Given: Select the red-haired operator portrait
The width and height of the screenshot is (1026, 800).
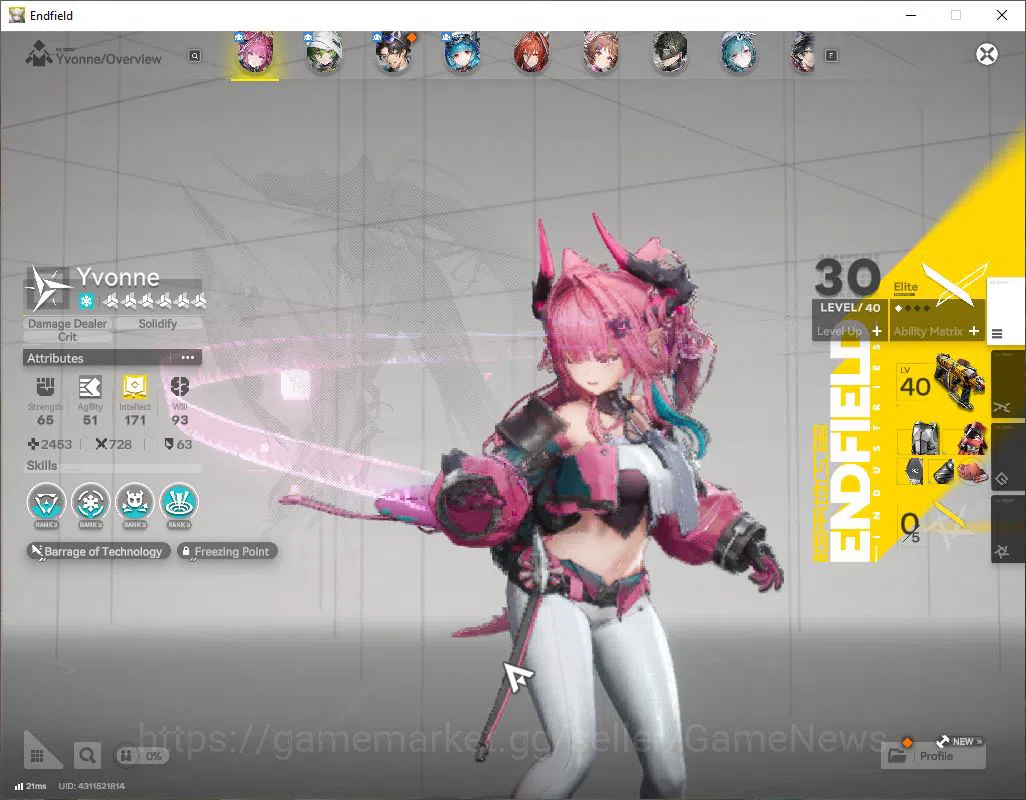Looking at the screenshot, I should (532, 52).
